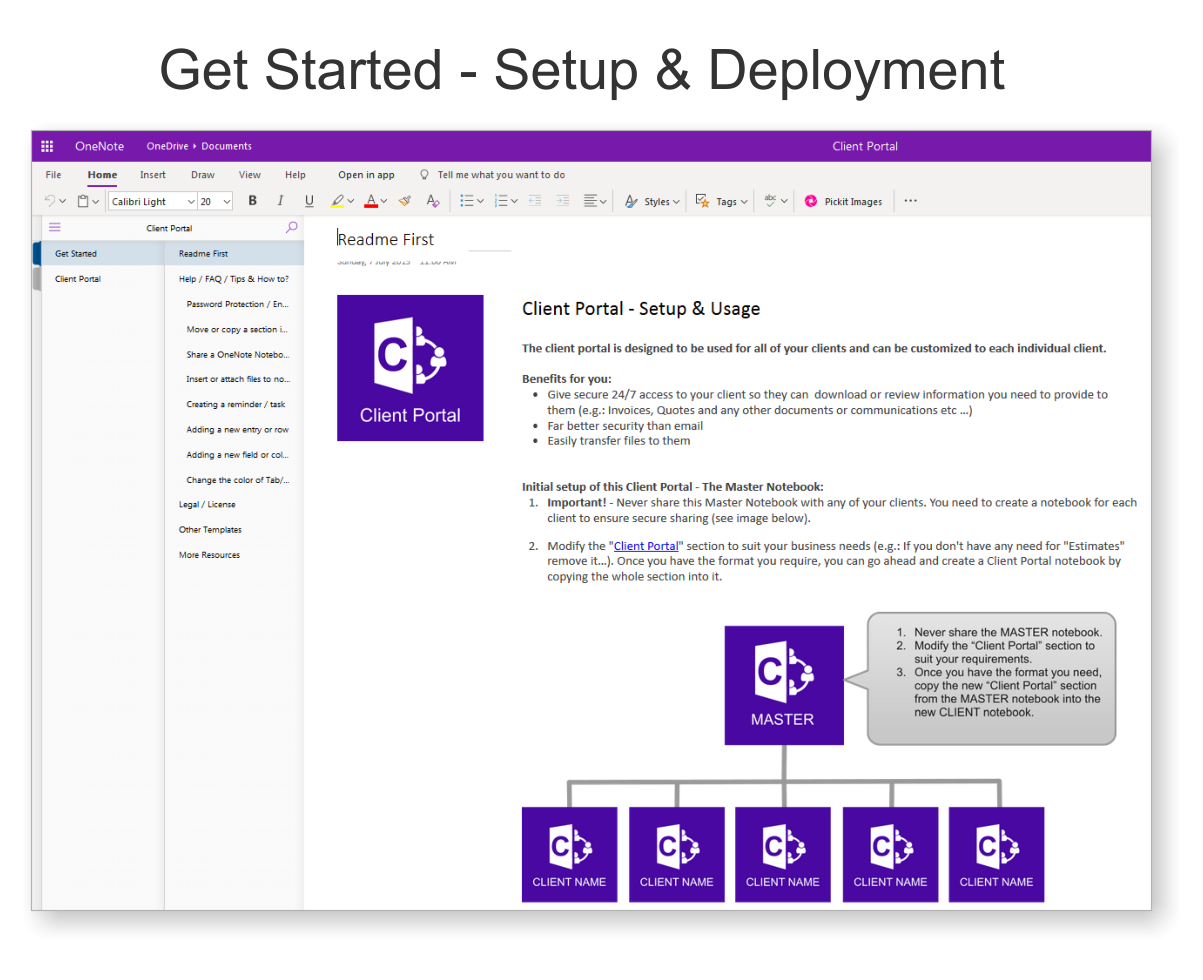
Task: Click the OneDrive breadcrumb link
Action: coord(167,146)
